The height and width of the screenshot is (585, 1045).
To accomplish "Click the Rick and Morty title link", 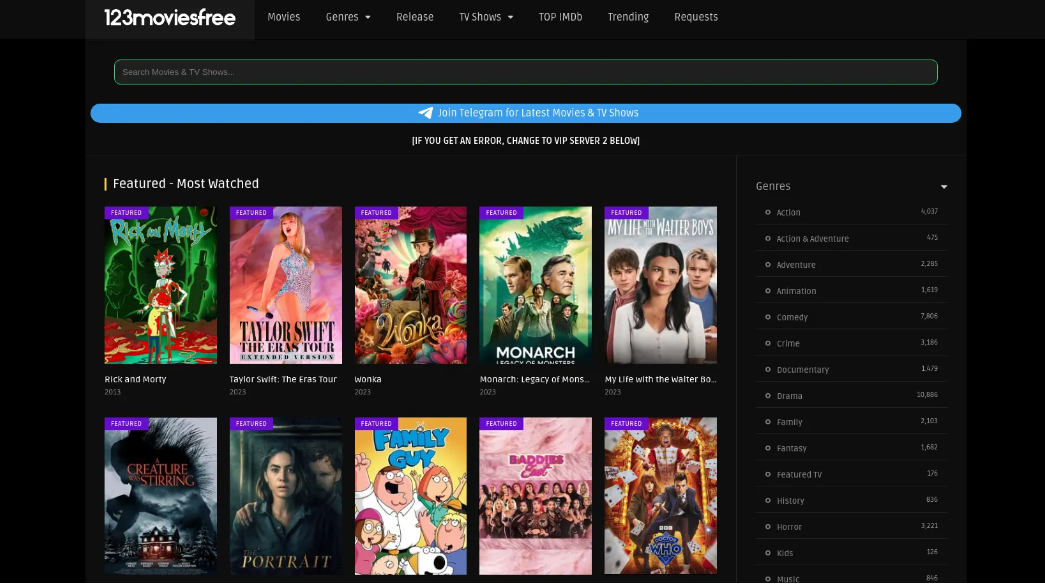I will 135,379.
